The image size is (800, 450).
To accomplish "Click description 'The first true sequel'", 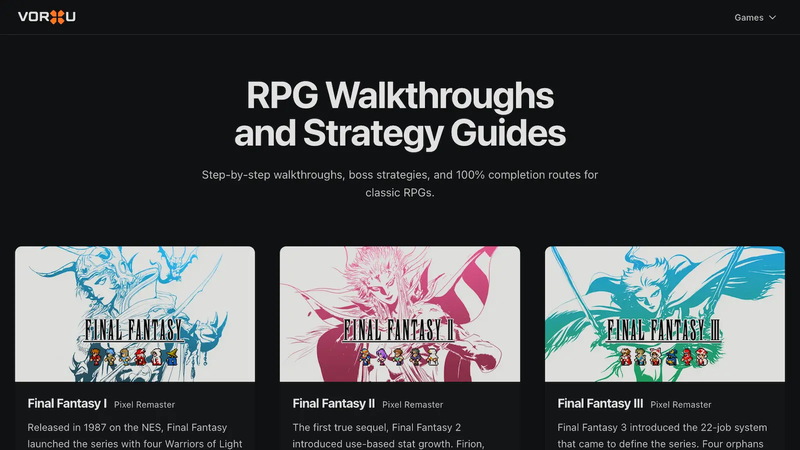I will coord(389,436).
